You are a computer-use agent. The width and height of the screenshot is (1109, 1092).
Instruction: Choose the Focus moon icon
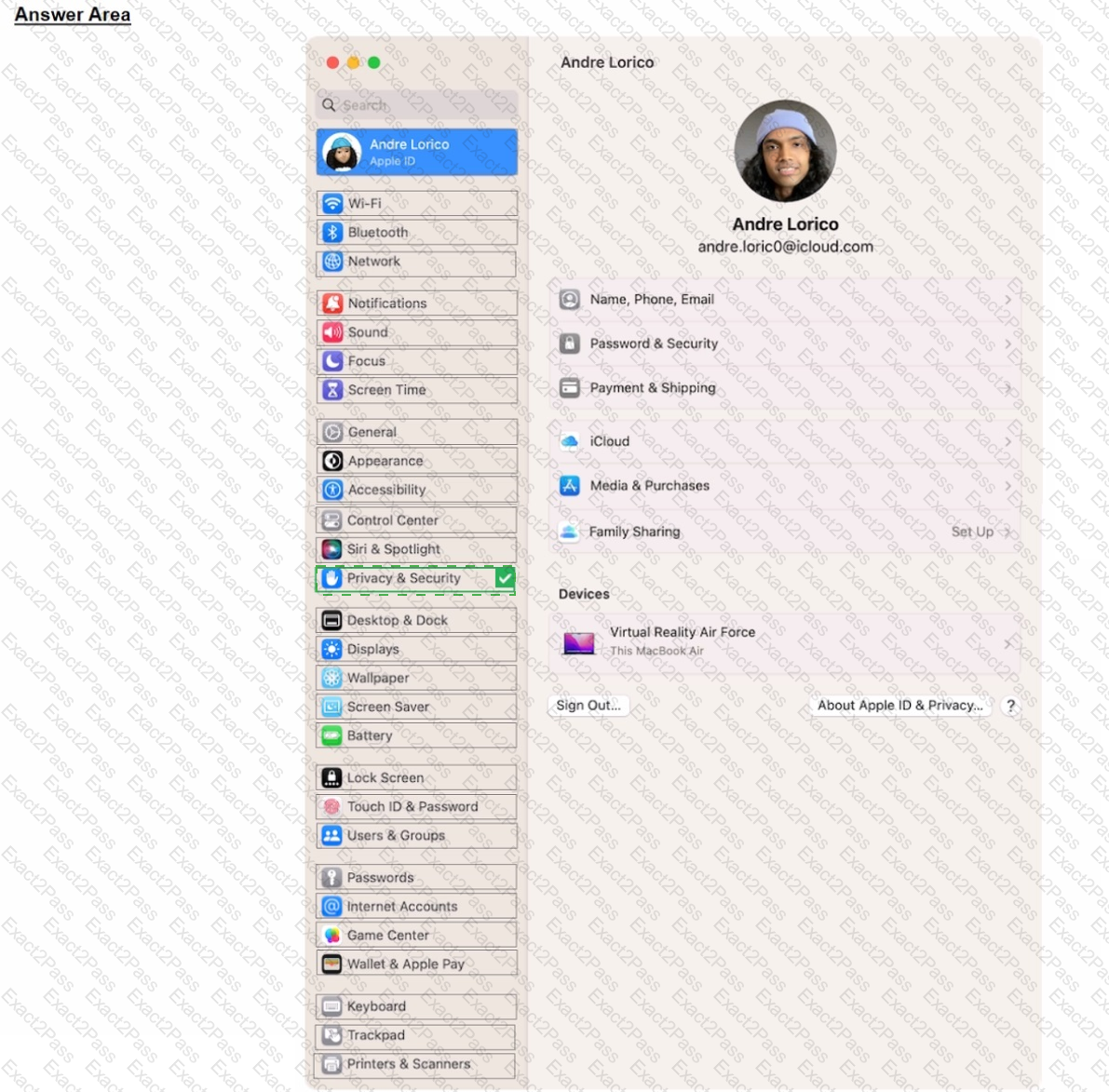click(331, 361)
